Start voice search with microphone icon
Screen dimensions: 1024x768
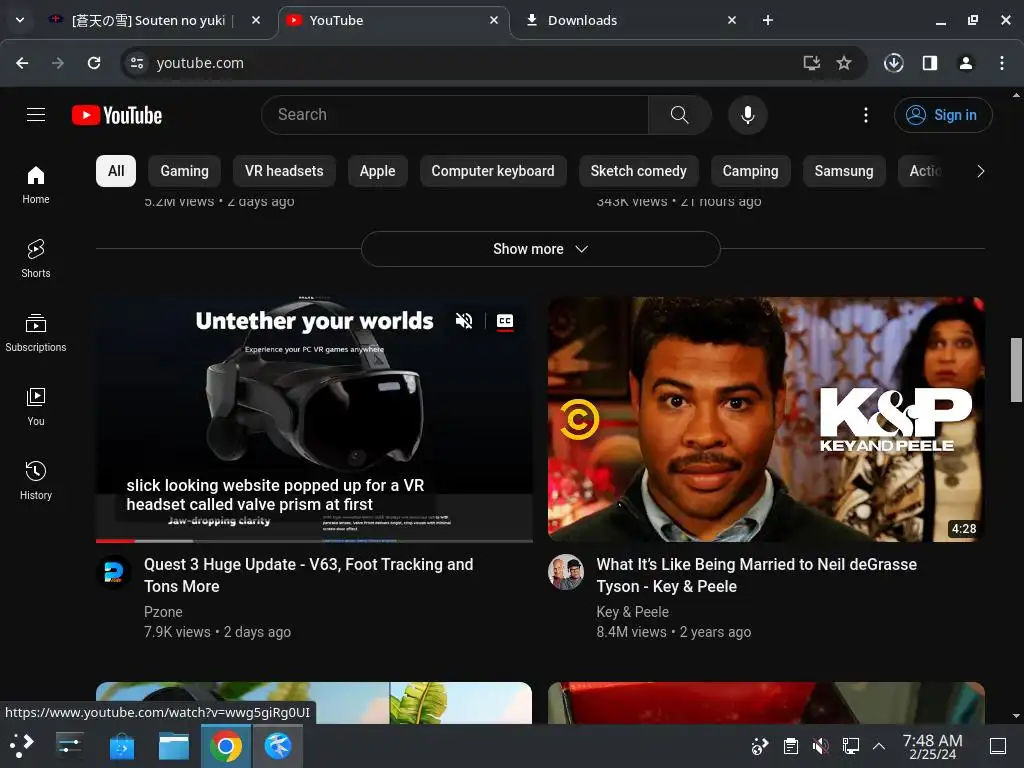pyautogui.click(x=748, y=115)
